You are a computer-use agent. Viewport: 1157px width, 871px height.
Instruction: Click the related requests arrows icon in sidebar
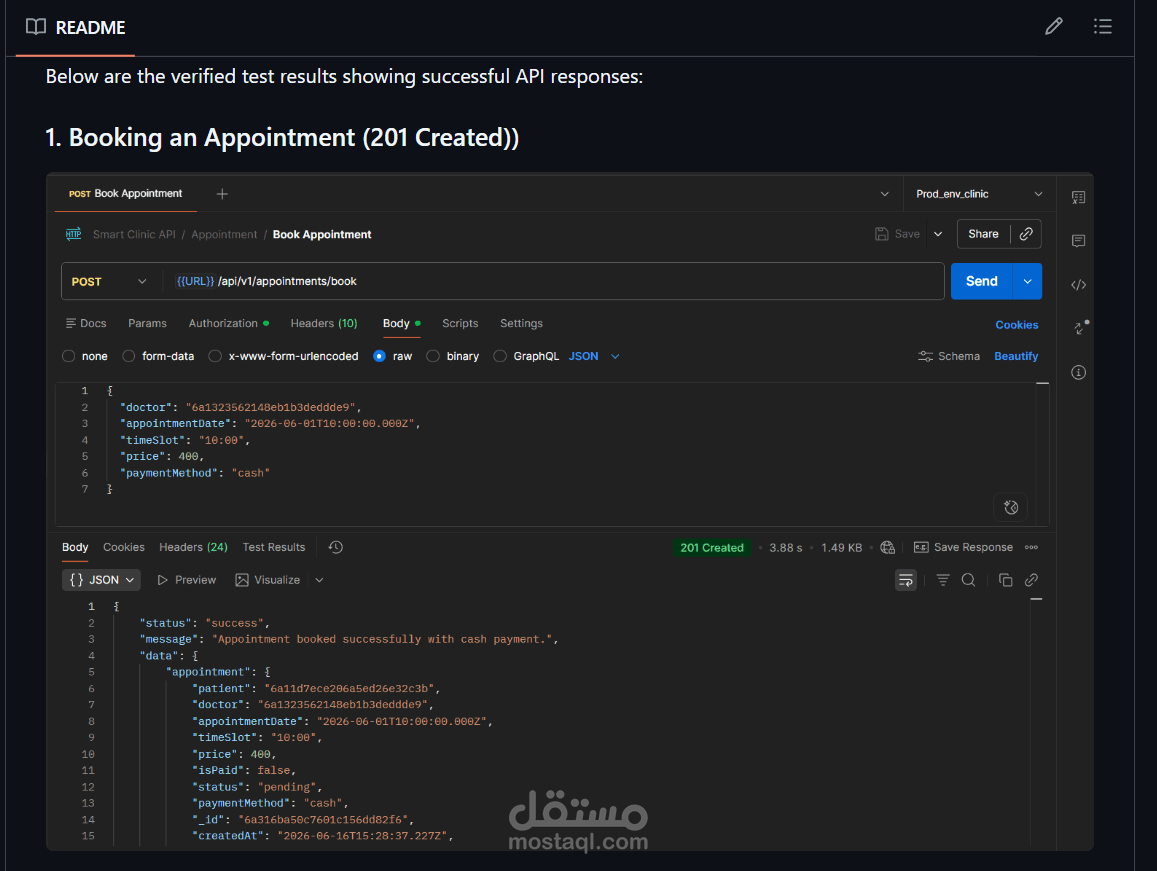coord(1081,328)
